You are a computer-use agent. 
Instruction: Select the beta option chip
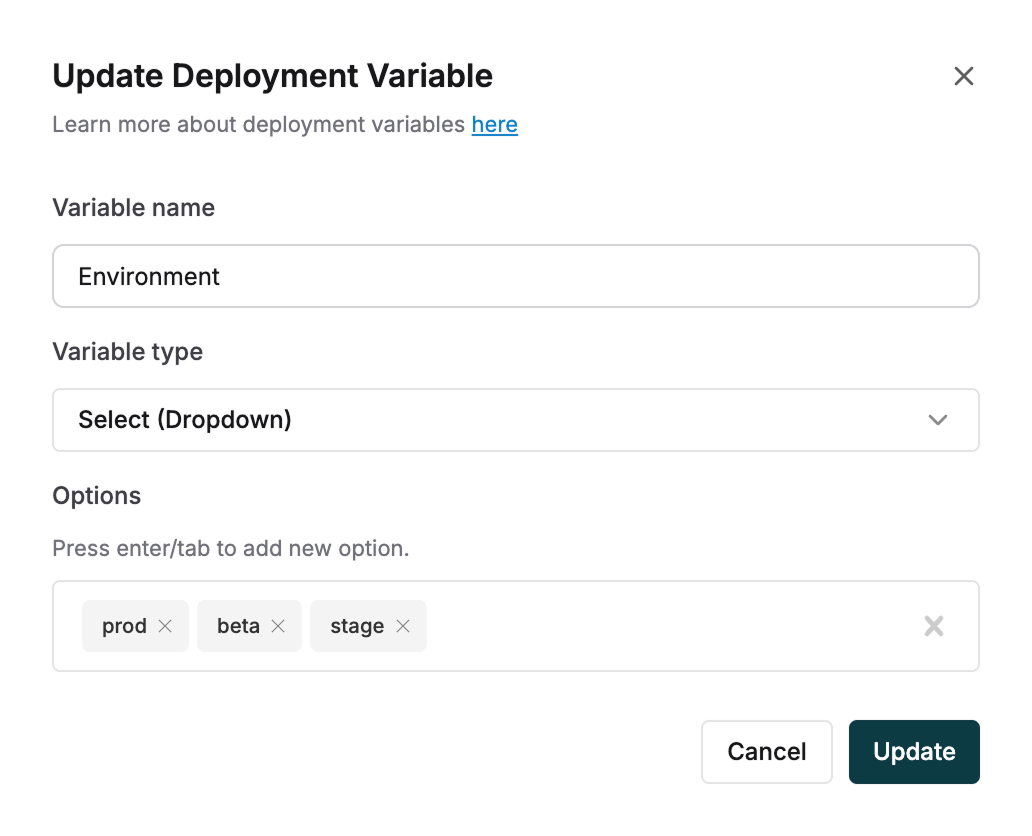[237, 626]
